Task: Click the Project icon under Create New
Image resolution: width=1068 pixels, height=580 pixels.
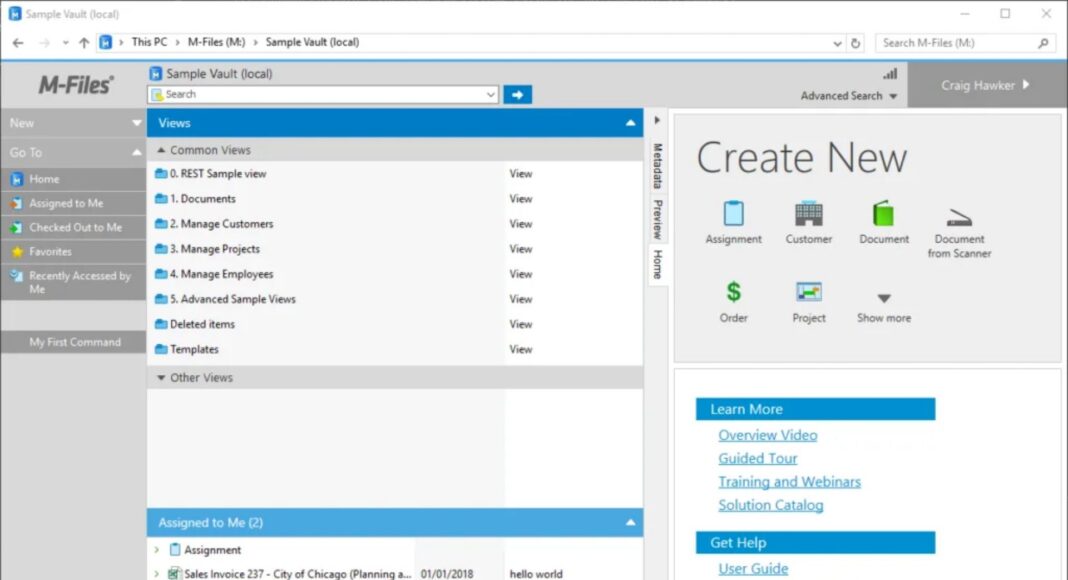Action: click(x=808, y=292)
